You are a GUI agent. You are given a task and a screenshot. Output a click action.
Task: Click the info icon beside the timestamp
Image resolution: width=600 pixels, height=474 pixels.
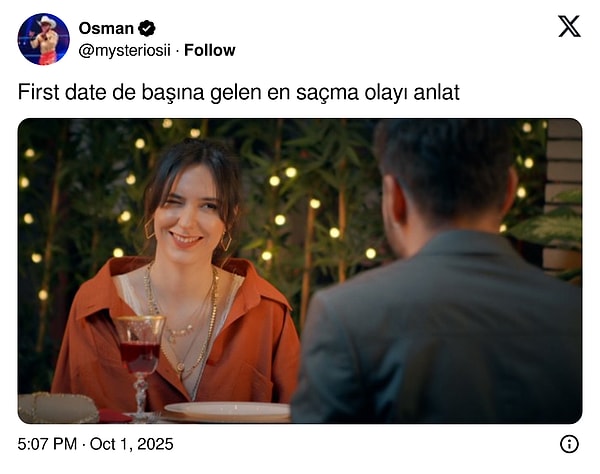[569, 444]
